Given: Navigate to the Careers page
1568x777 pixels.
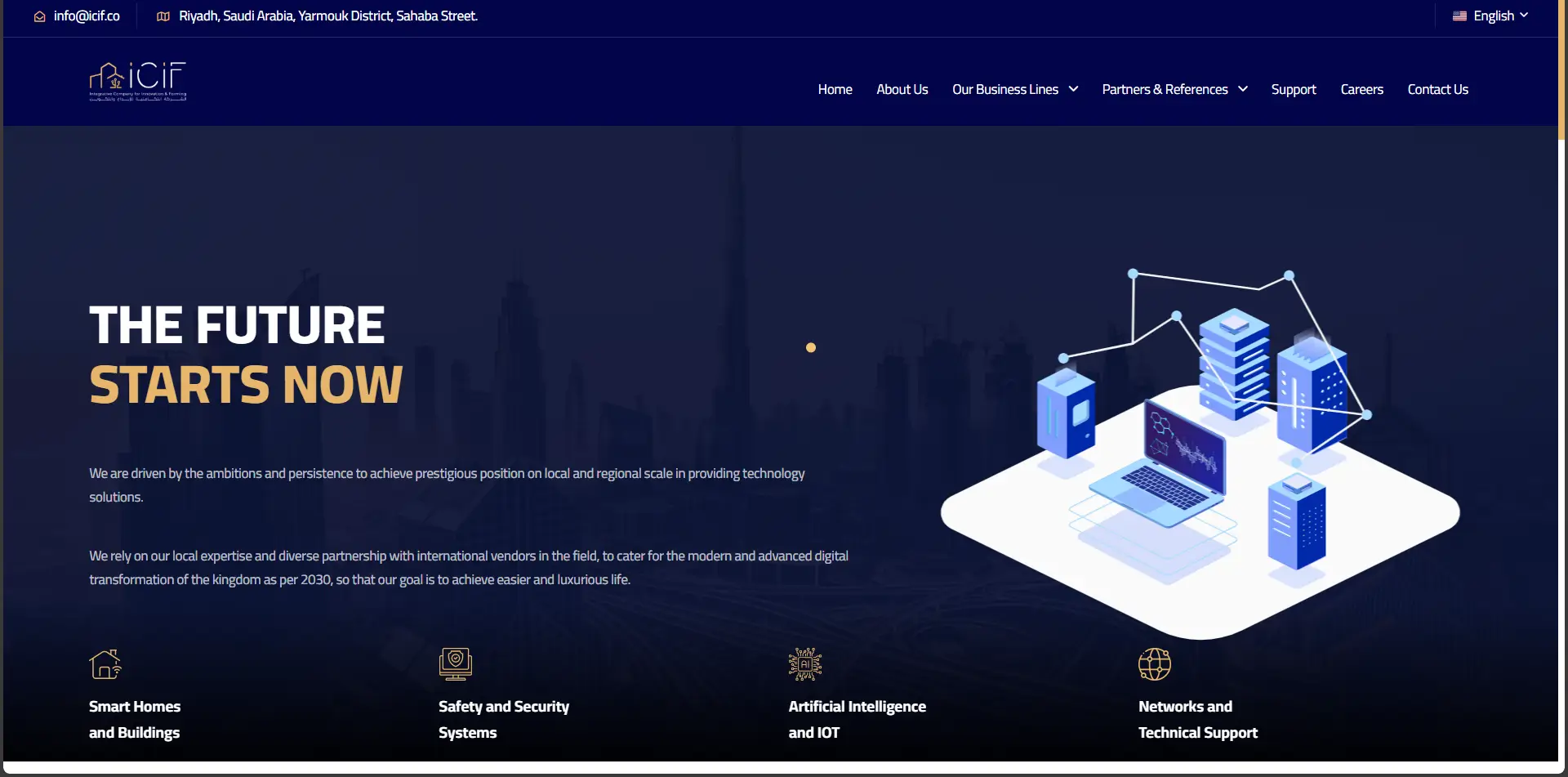Looking at the screenshot, I should coord(1361,90).
